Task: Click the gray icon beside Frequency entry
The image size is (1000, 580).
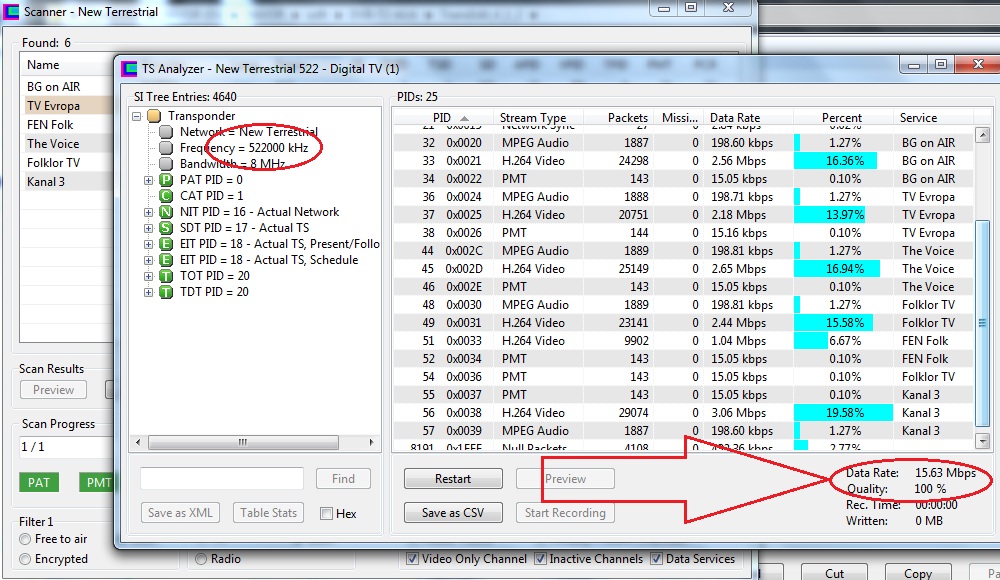Action: point(166,148)
